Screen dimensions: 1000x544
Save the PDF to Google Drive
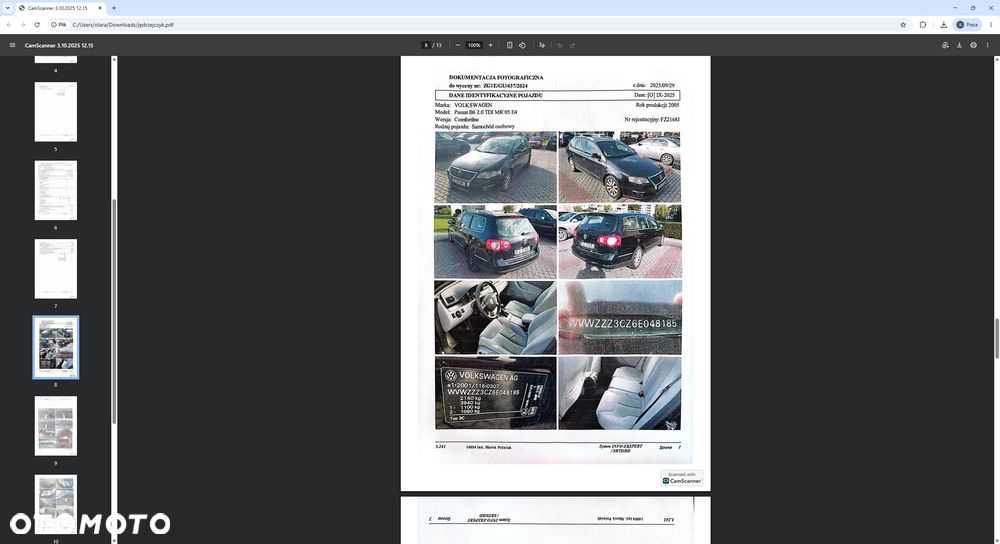tap(945, 45)
